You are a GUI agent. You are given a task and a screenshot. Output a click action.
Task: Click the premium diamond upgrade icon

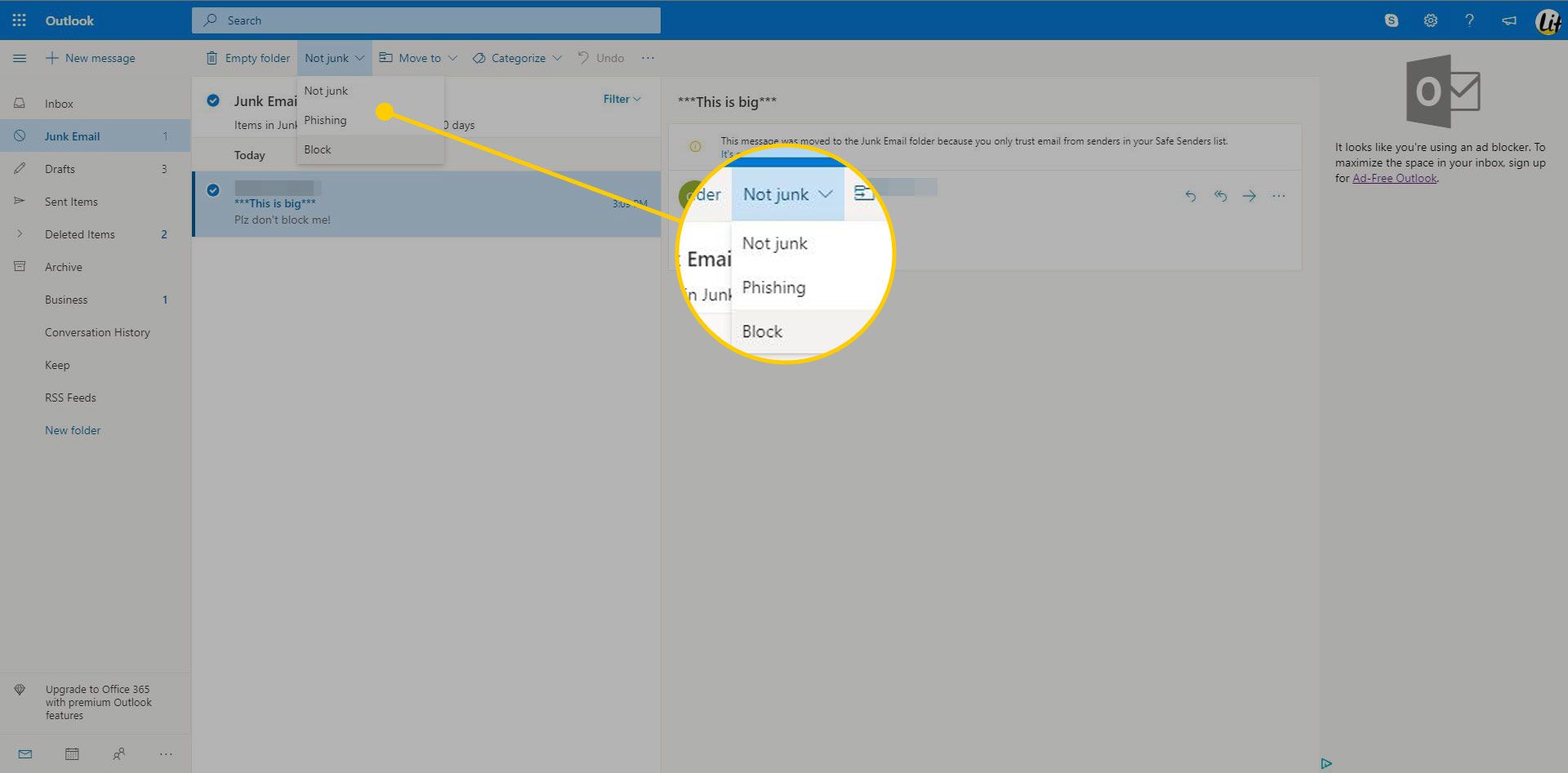click(x=20, y=690)
